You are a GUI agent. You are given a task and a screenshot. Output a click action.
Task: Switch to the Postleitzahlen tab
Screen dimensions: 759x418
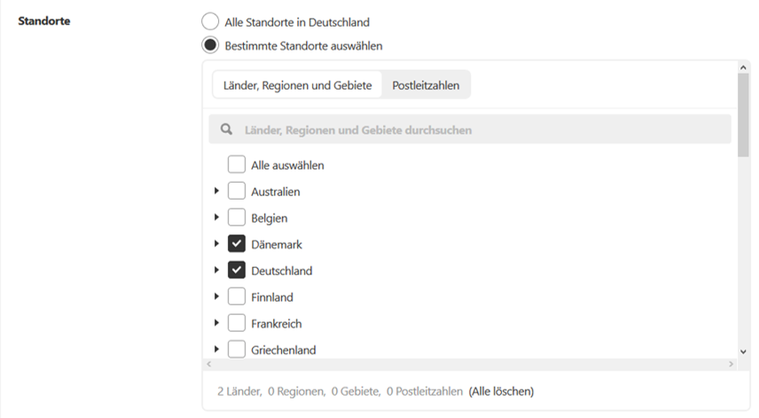click(425, 85)
